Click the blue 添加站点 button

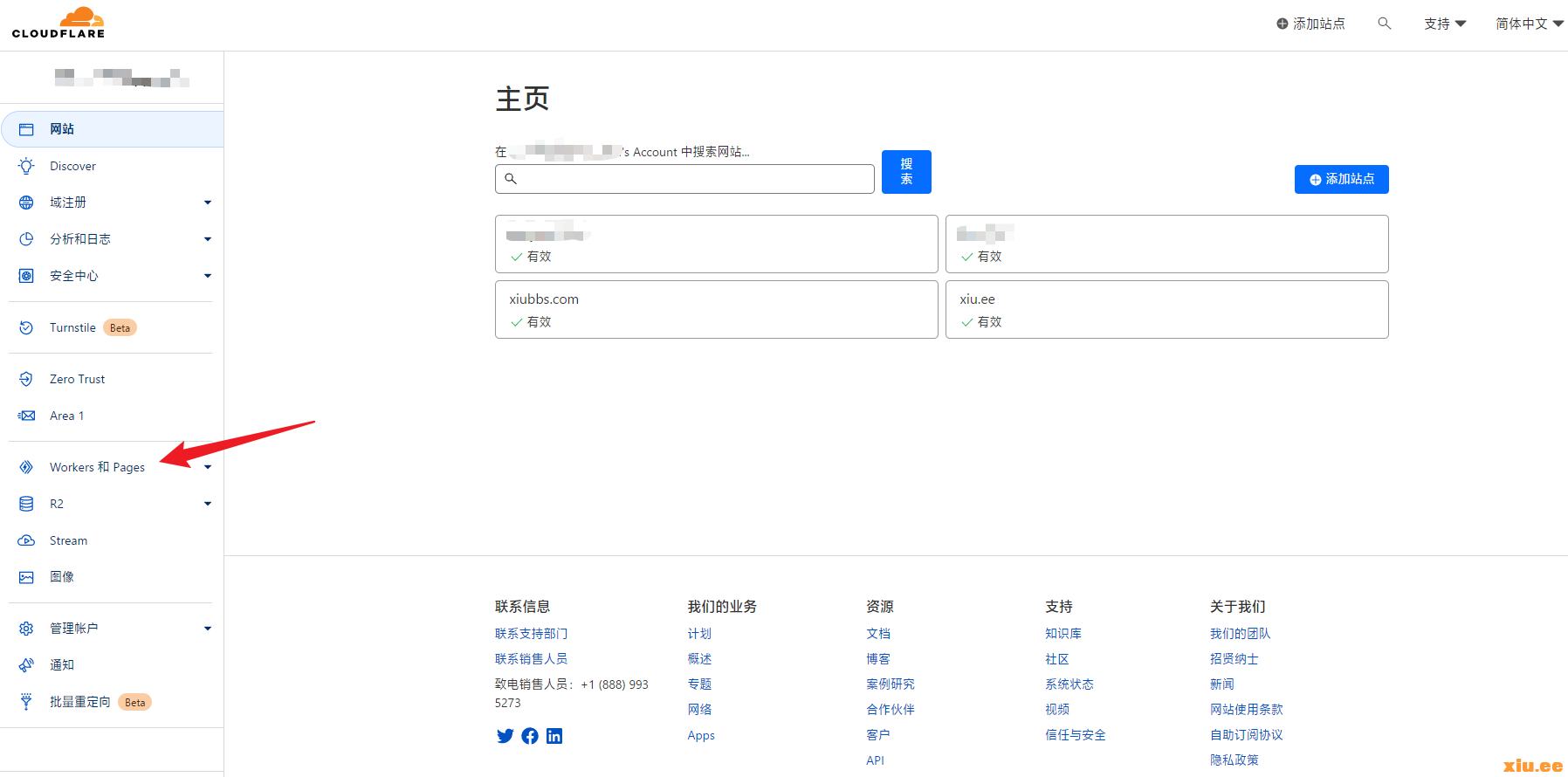(1341, 179)
